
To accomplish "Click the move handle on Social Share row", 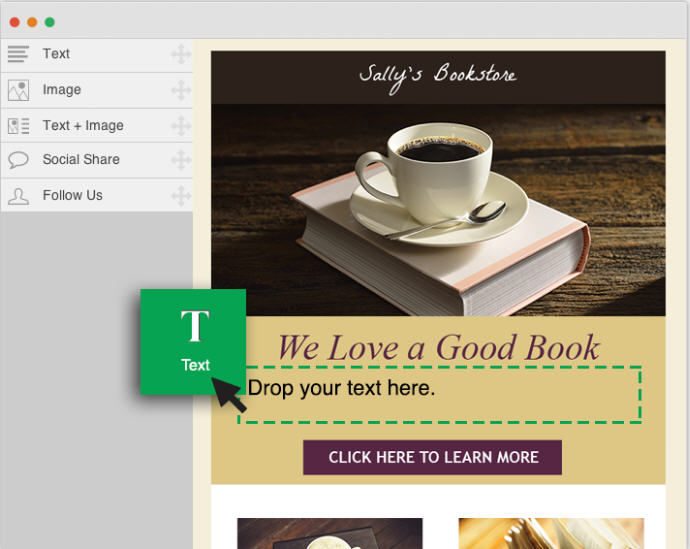I will 180,160.
